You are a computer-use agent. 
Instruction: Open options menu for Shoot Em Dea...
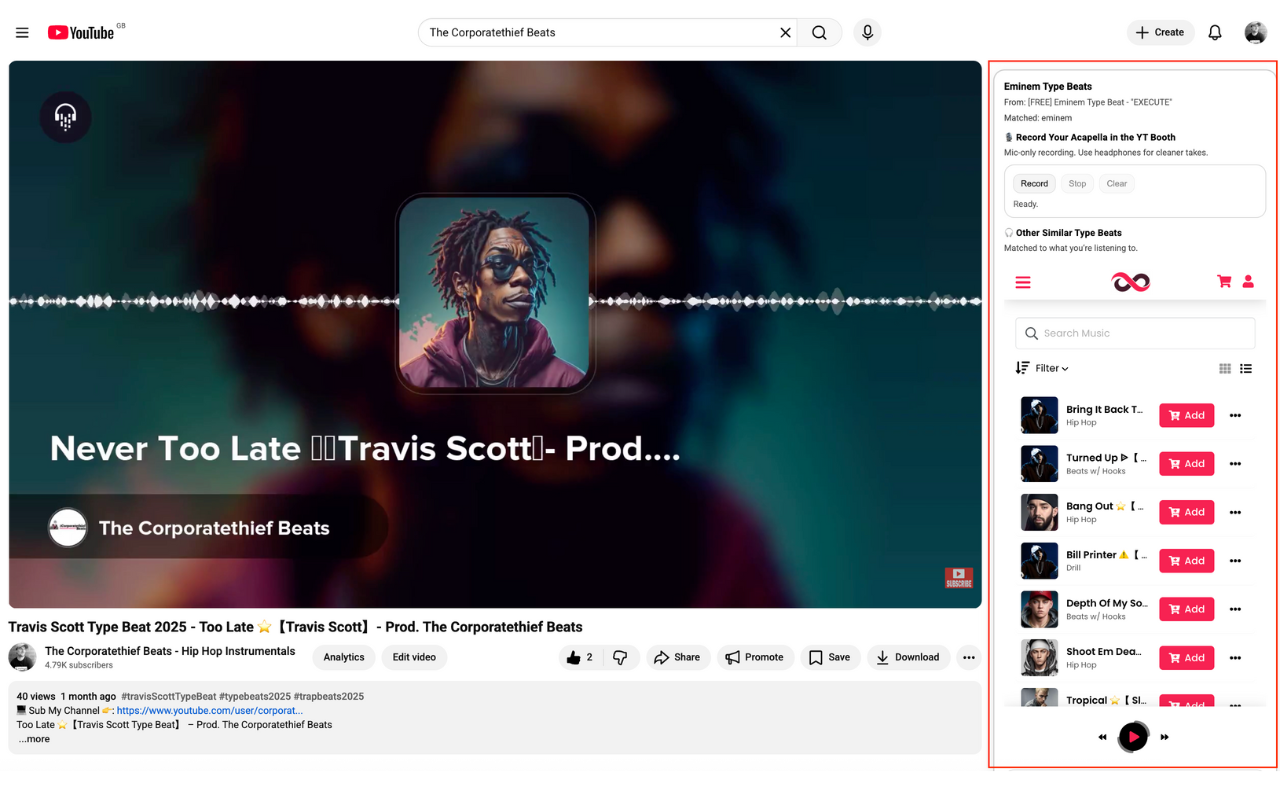coord(1235,658)
